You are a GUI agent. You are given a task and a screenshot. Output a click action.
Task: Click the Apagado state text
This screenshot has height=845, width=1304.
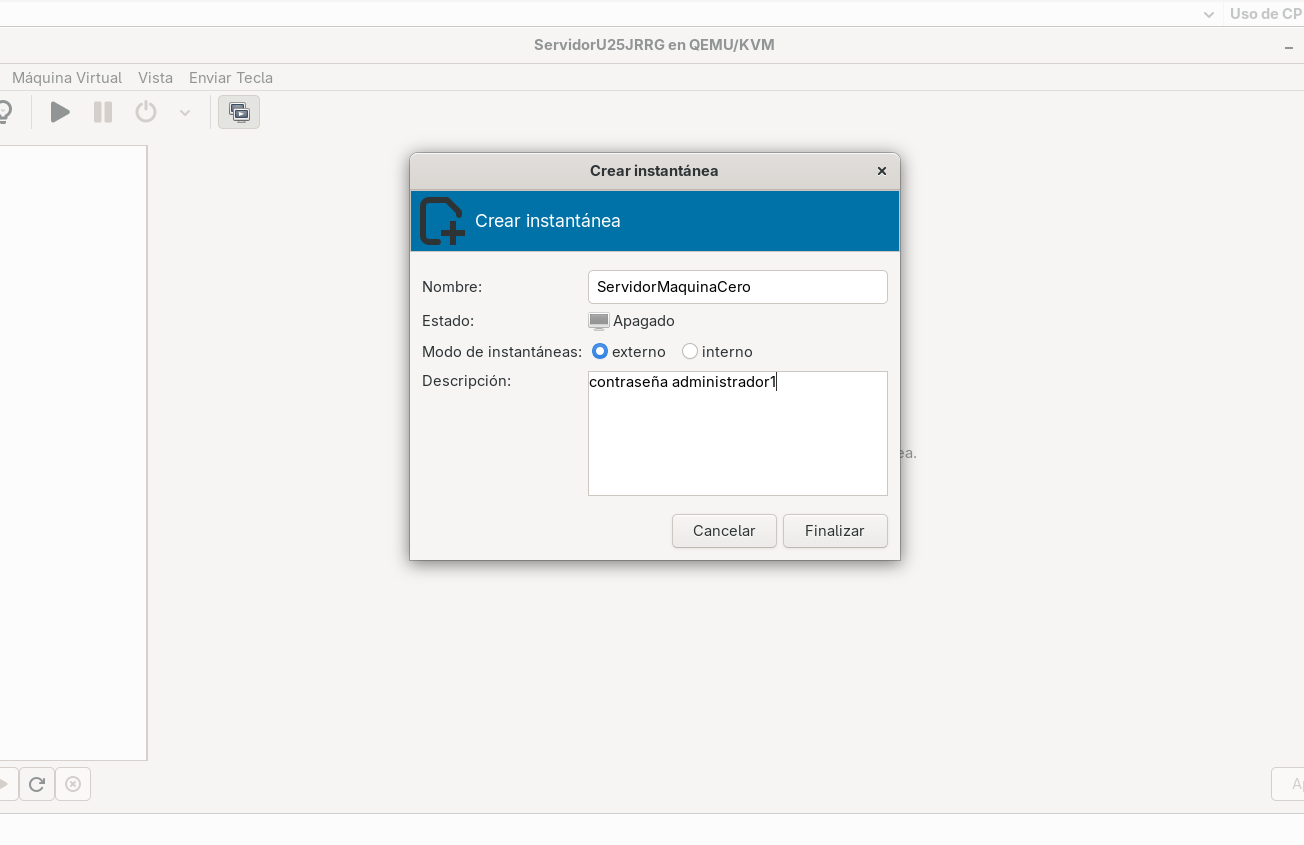(644, 321)
